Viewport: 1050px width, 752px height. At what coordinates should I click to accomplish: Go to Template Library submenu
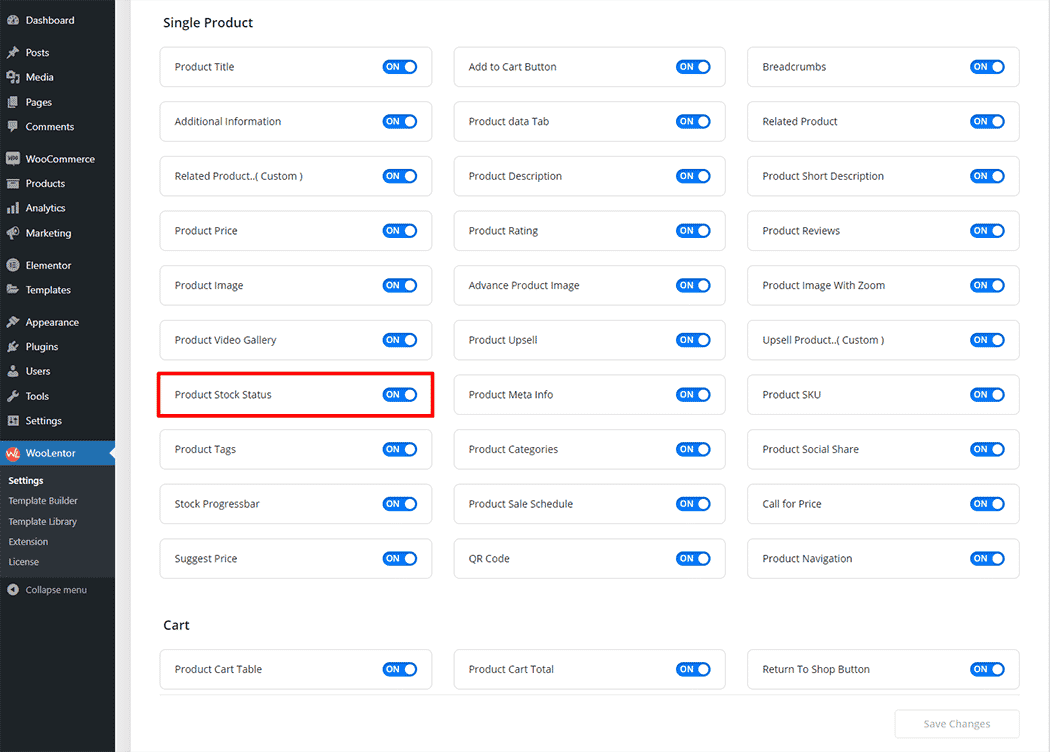pos(43,521)
